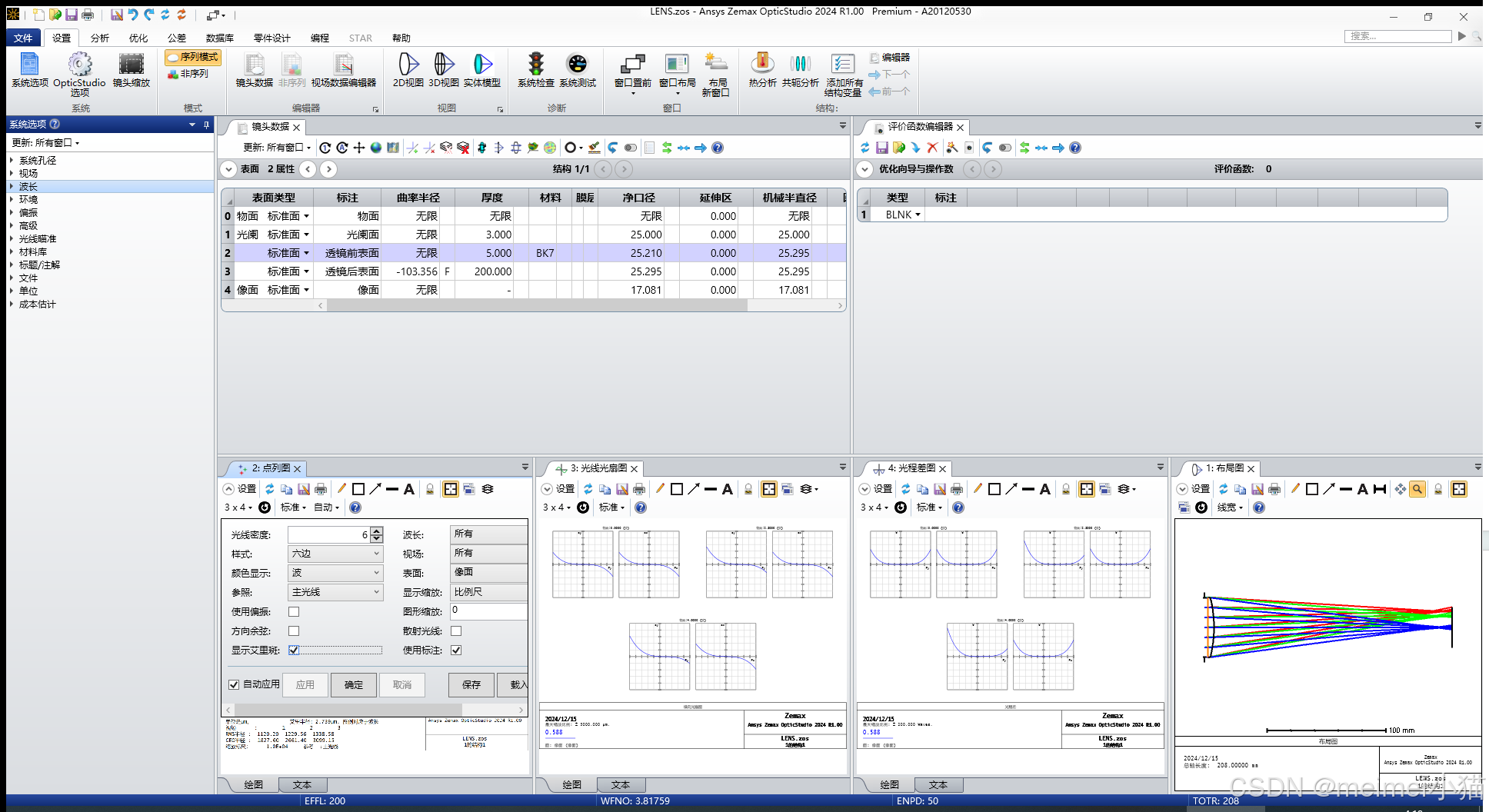Collapse the 点列图 设置 panel
Screen dimensions: 1489x812
coord(228,489)
